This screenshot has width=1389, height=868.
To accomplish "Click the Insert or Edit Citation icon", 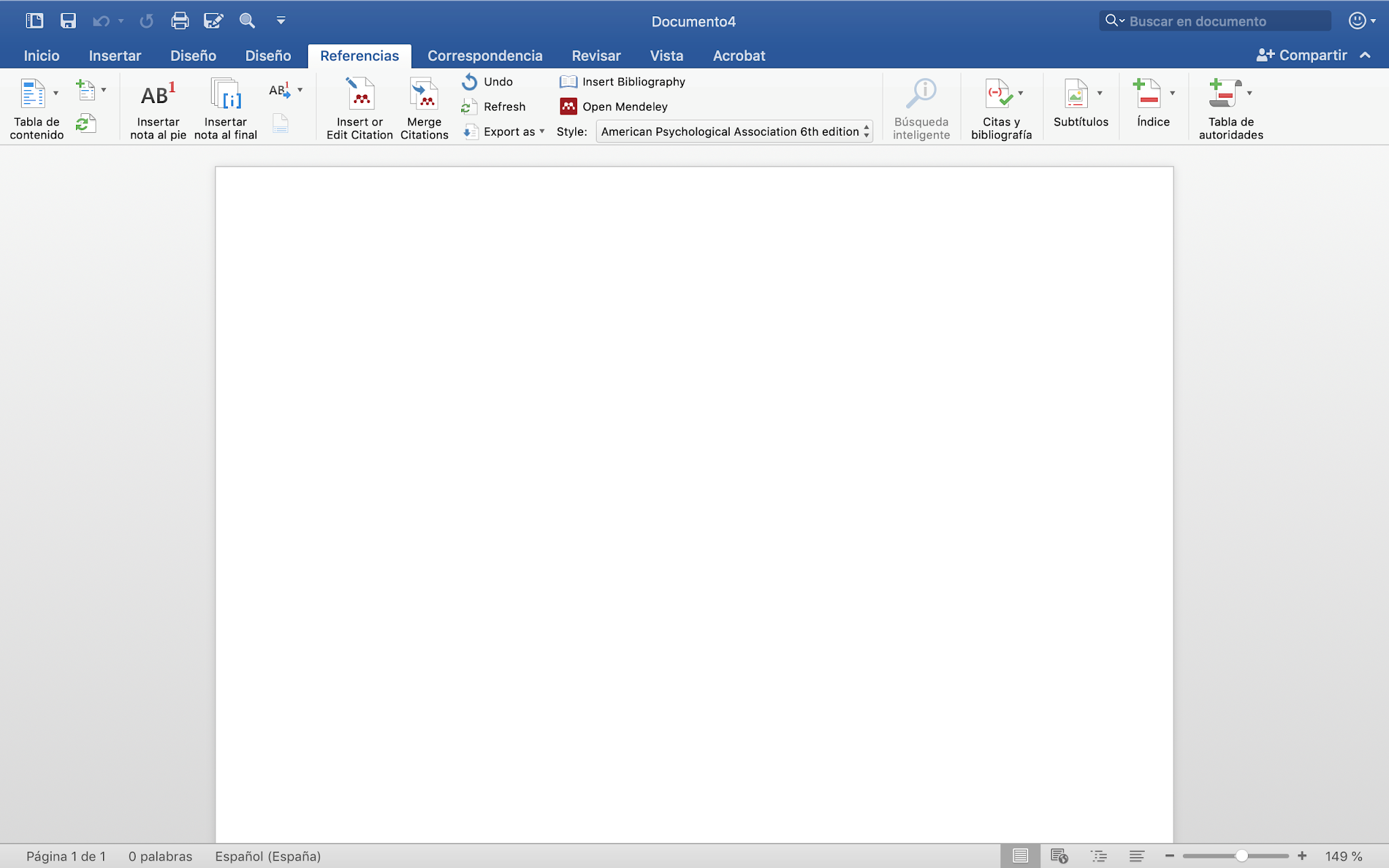I will click(x=360, y=94).
